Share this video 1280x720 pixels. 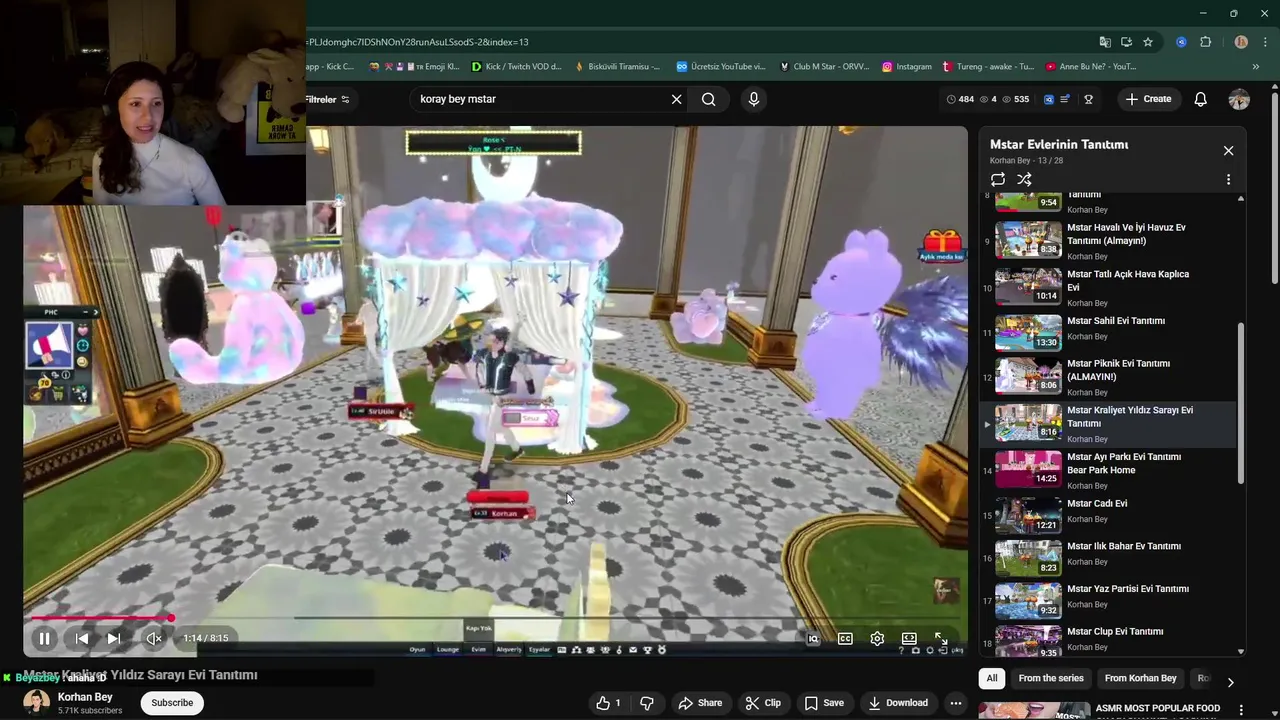(x=700, y=703)
